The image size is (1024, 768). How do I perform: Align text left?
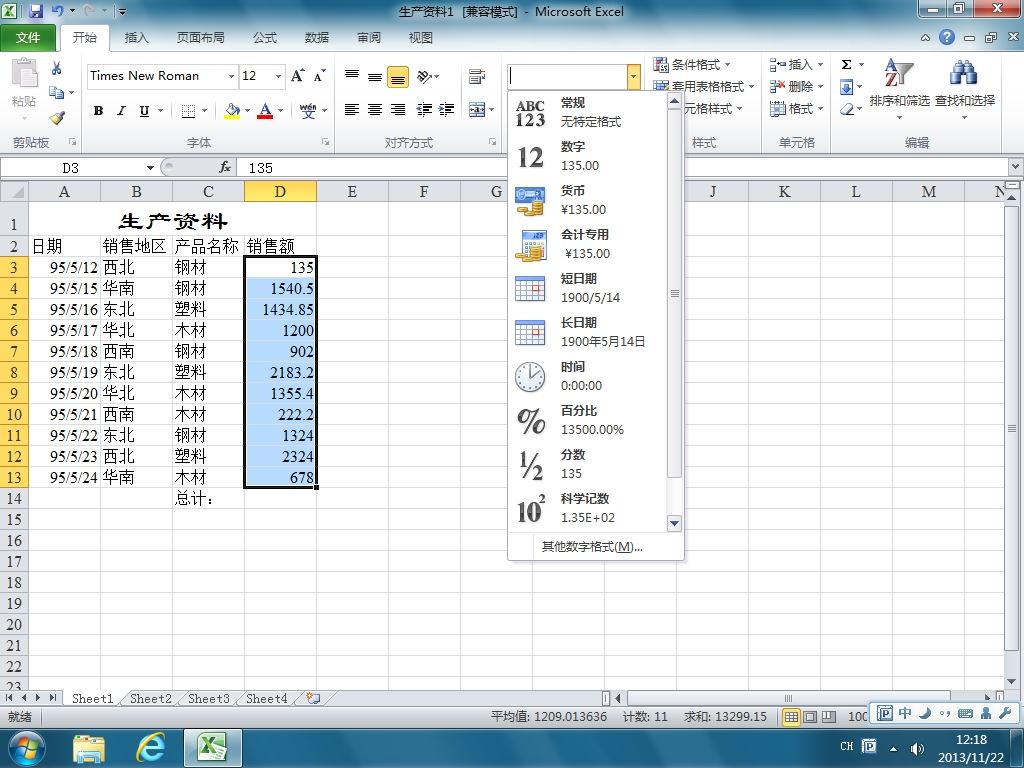[x=352, y=110]
